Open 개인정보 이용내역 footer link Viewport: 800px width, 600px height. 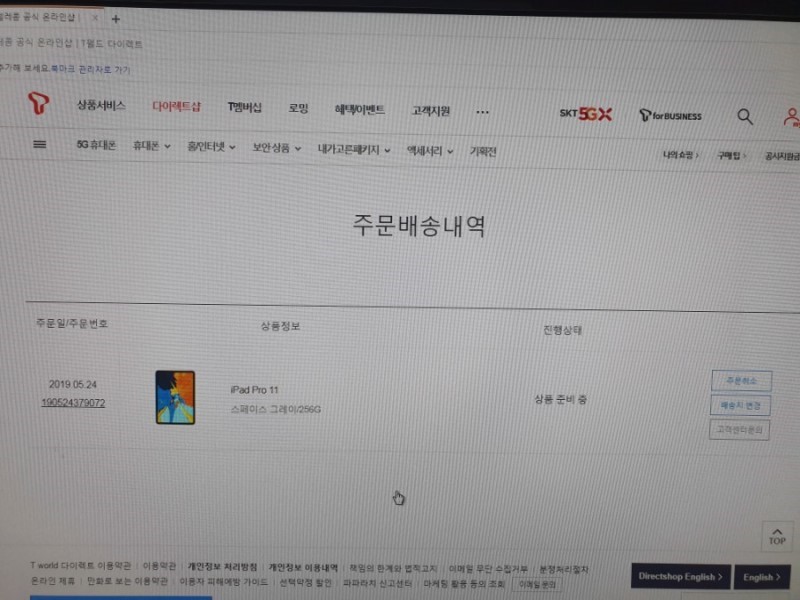[303, 567]
